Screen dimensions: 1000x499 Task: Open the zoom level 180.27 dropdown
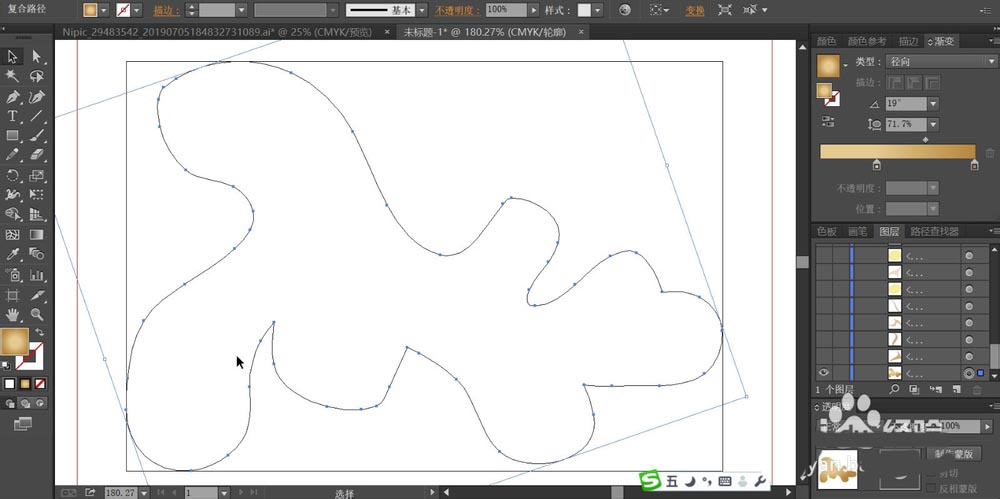144,493
